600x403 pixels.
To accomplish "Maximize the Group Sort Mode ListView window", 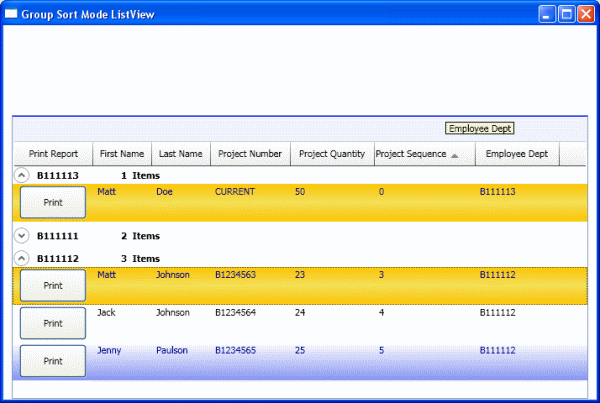I will (x=566, y=14).
